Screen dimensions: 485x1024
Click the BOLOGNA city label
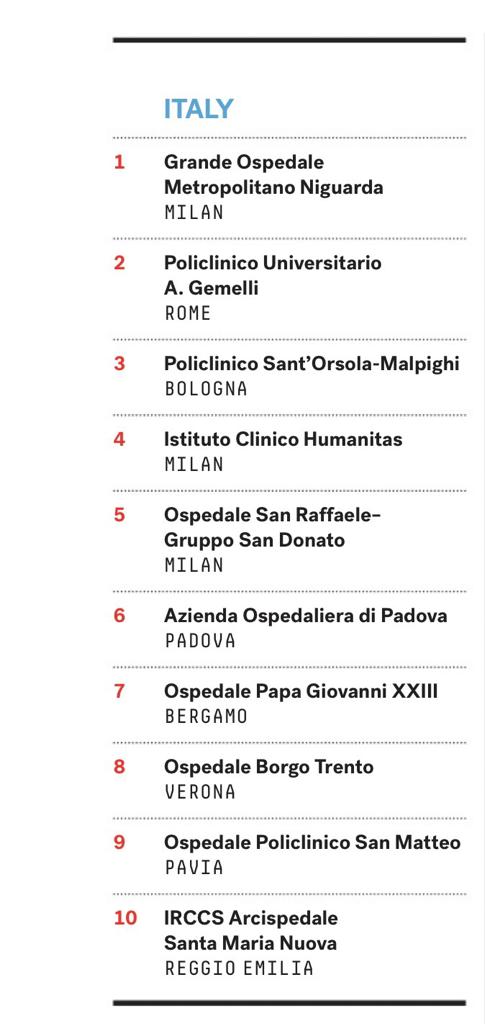point(206,389)
